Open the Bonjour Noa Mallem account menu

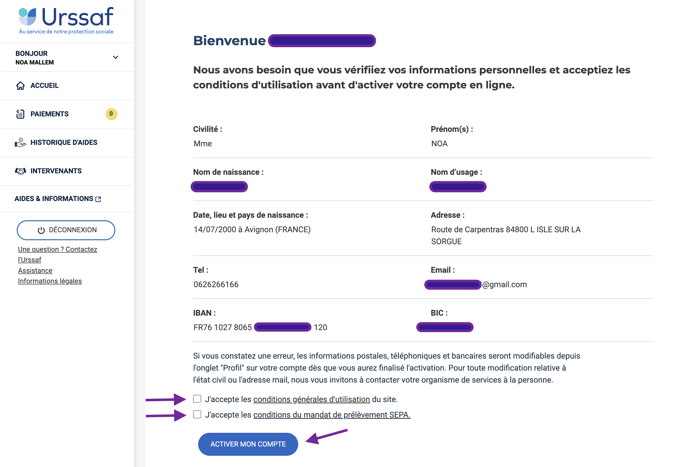(x=67, y=57)
